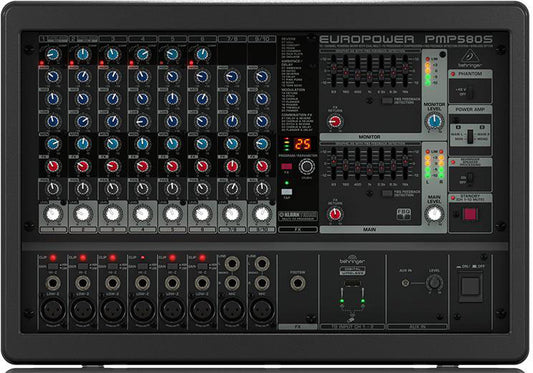Click channel 9/10 left line input jack
The height and width of the screenshot is (373, 533).
[x=262, y=264]
